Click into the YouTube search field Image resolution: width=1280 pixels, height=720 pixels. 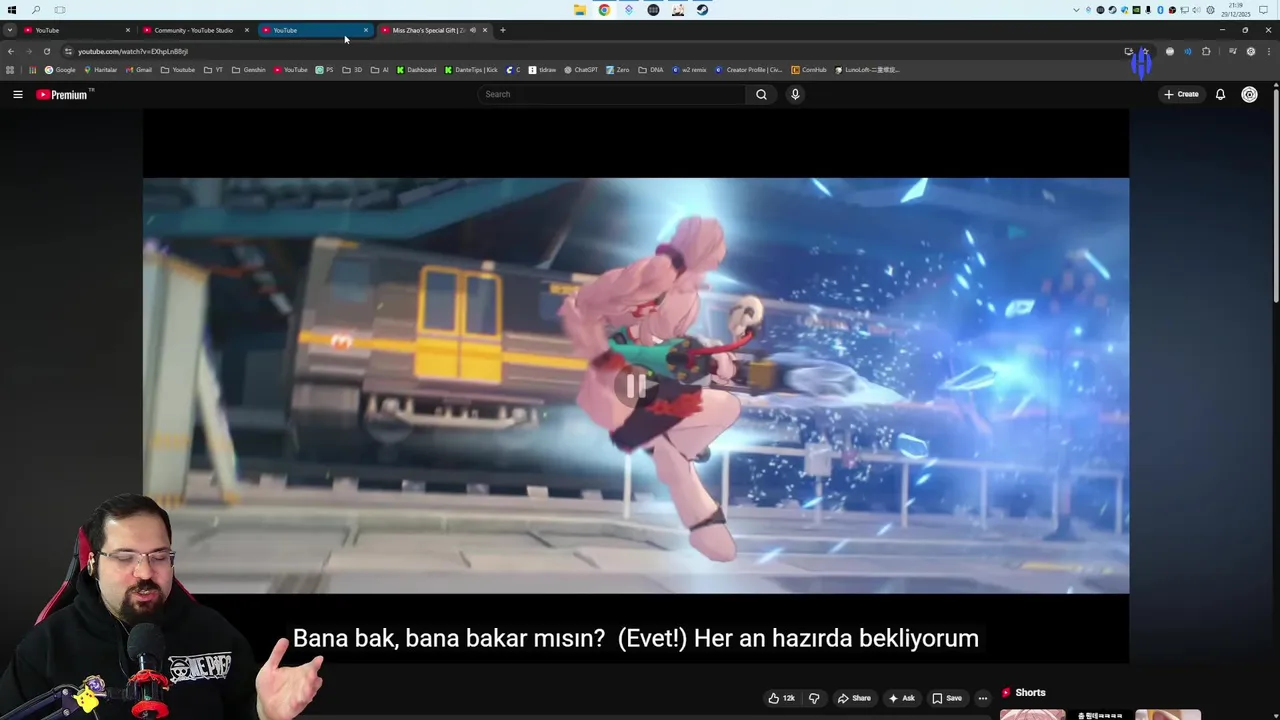click(x=610, y=94)
